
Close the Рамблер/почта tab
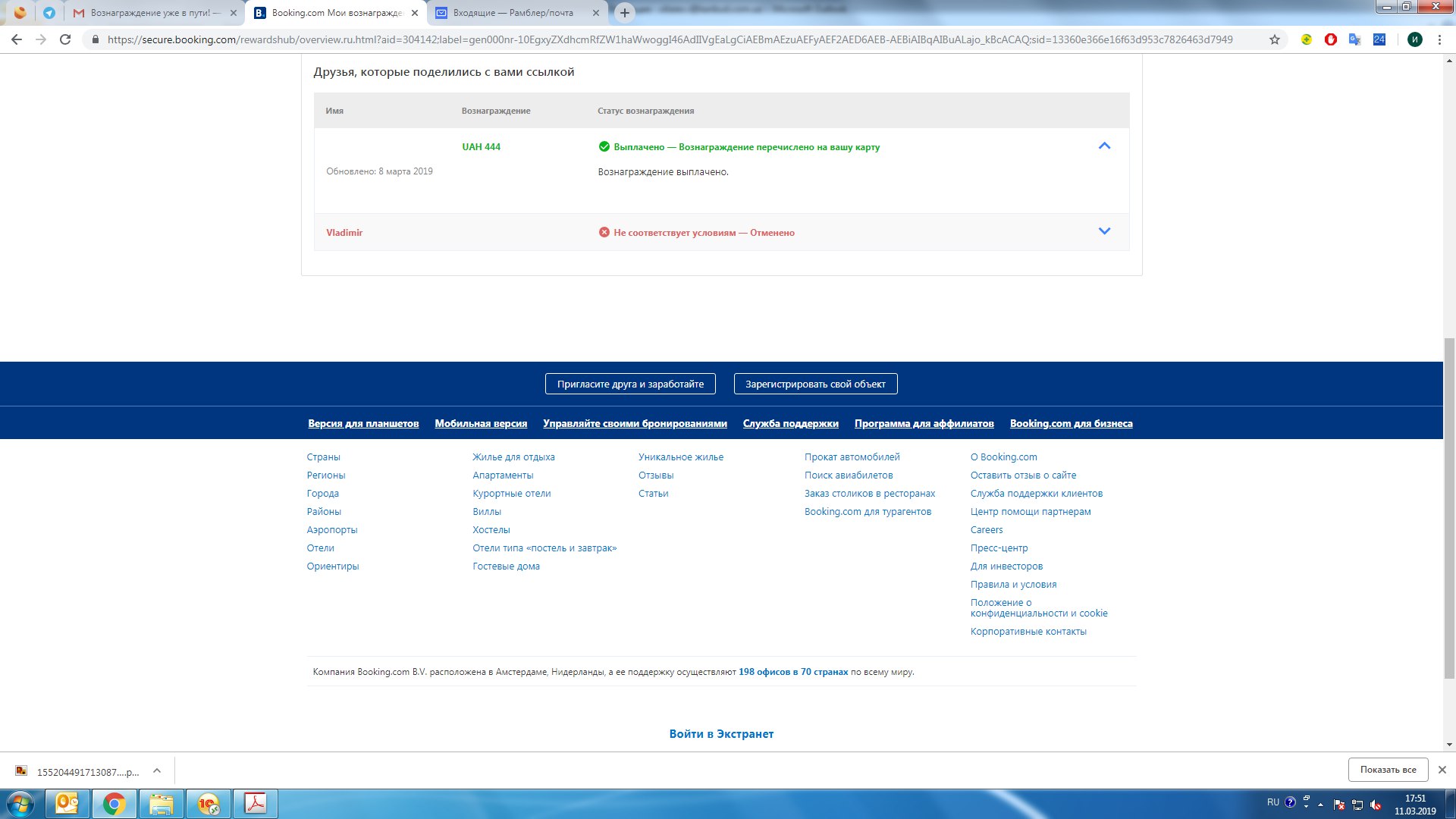tap(595, 13)
